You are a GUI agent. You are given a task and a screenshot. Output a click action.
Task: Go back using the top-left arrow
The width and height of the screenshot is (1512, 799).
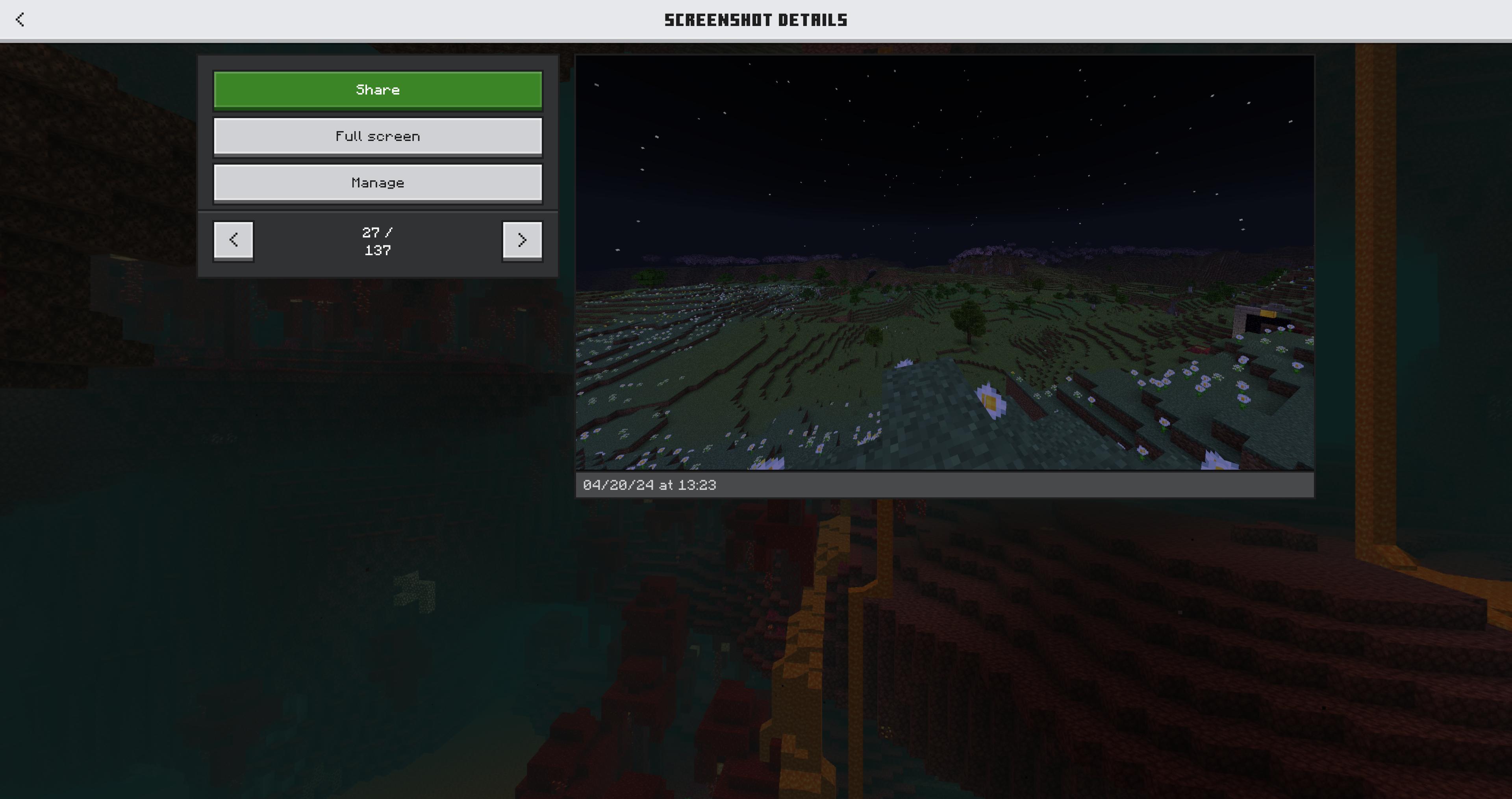pyautogui.click(x=20, y=19)
